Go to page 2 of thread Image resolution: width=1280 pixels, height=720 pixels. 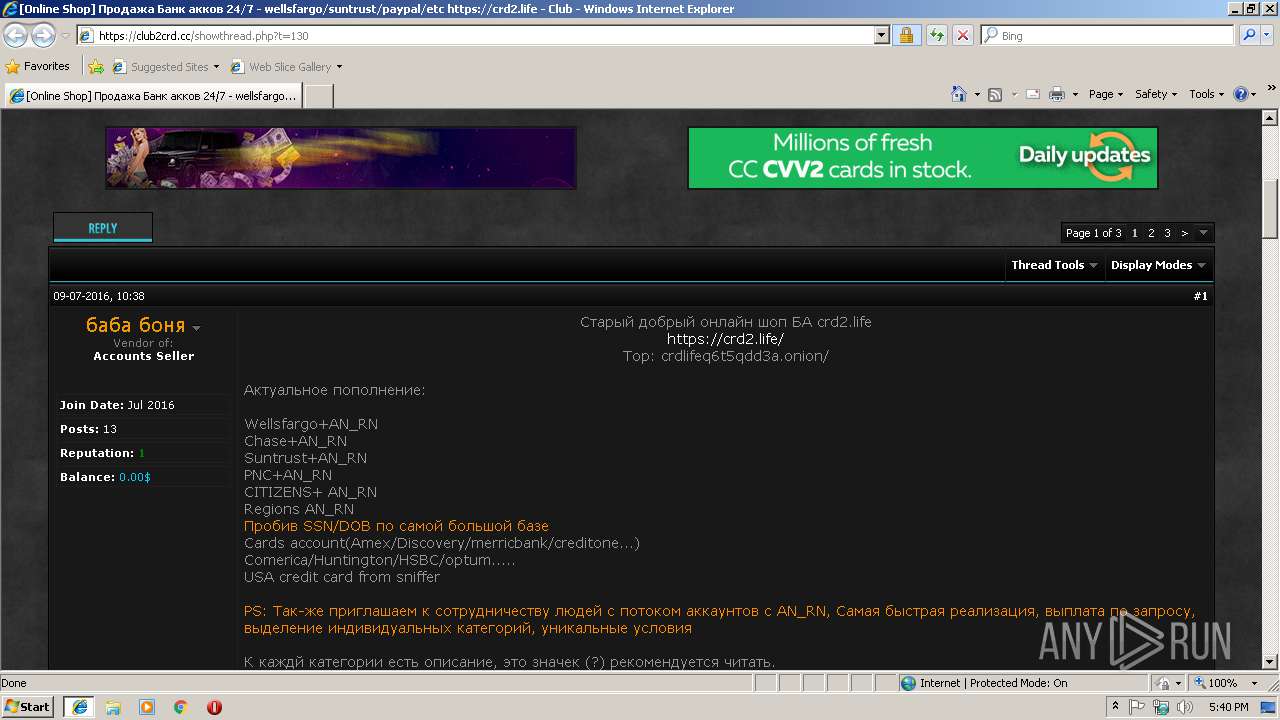tap(1151, 233)
